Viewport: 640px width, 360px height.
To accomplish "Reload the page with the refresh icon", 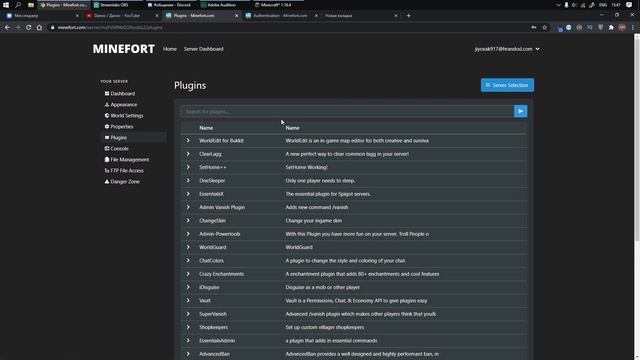I will coord(29,27).
